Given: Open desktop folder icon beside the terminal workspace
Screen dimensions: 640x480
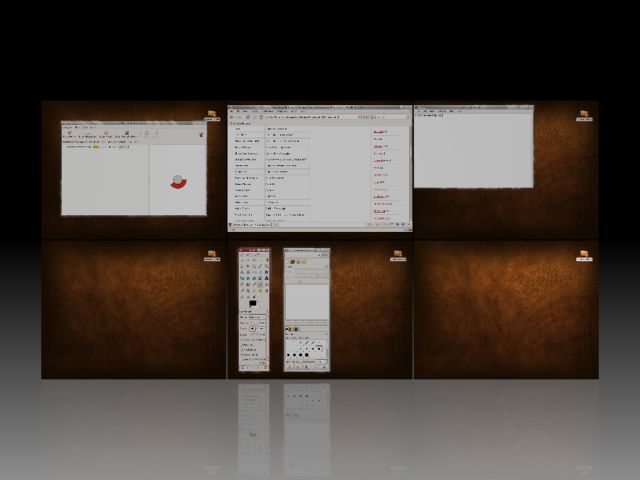Looking at the screenshot, I should point(584,115).
